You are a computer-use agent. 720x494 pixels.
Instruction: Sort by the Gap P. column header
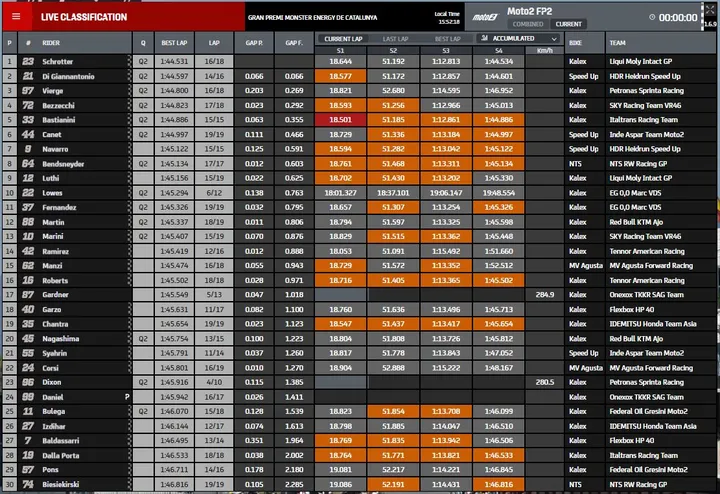[x=254, y=43]
